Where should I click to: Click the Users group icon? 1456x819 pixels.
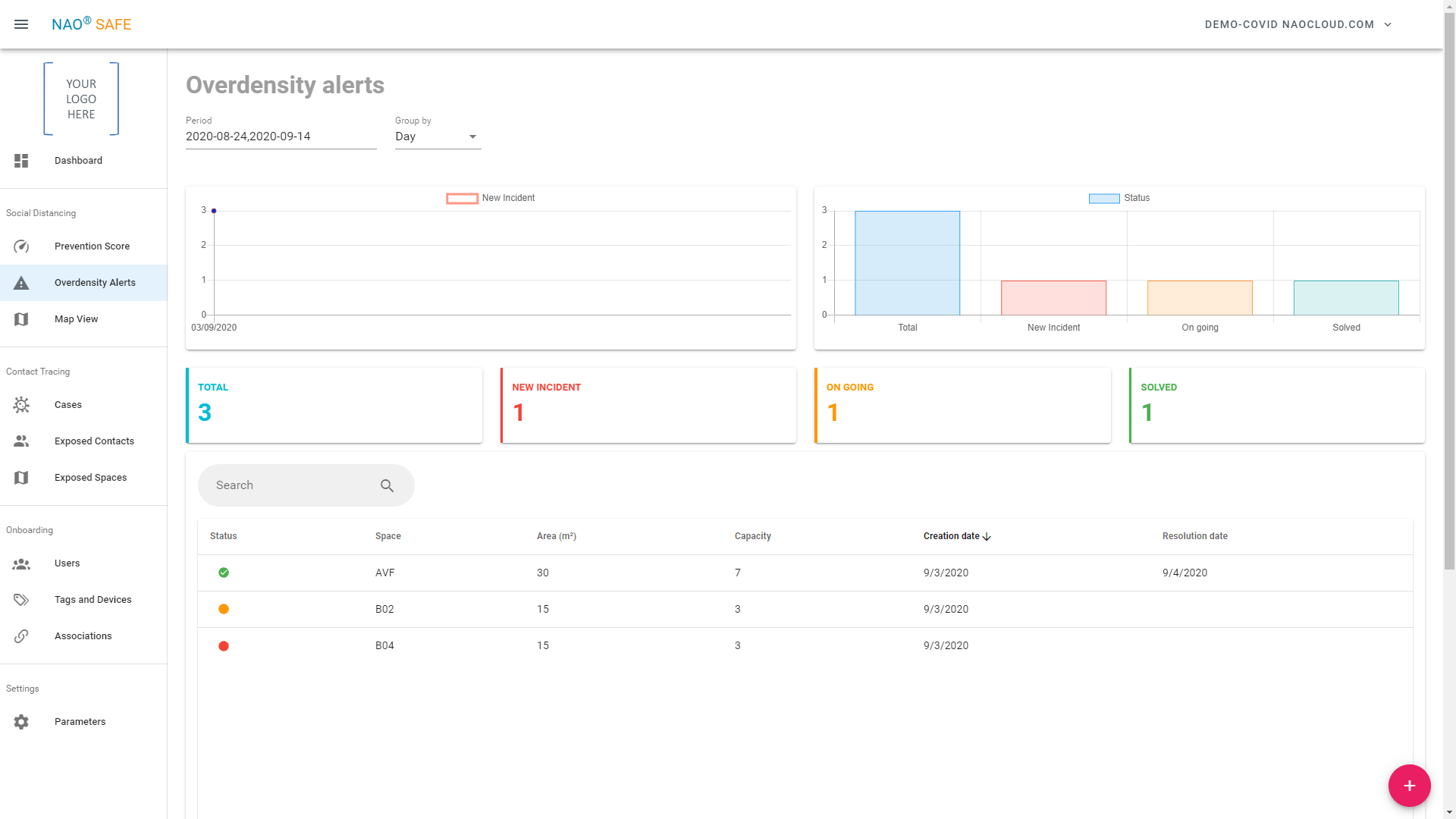click(21, 563)
